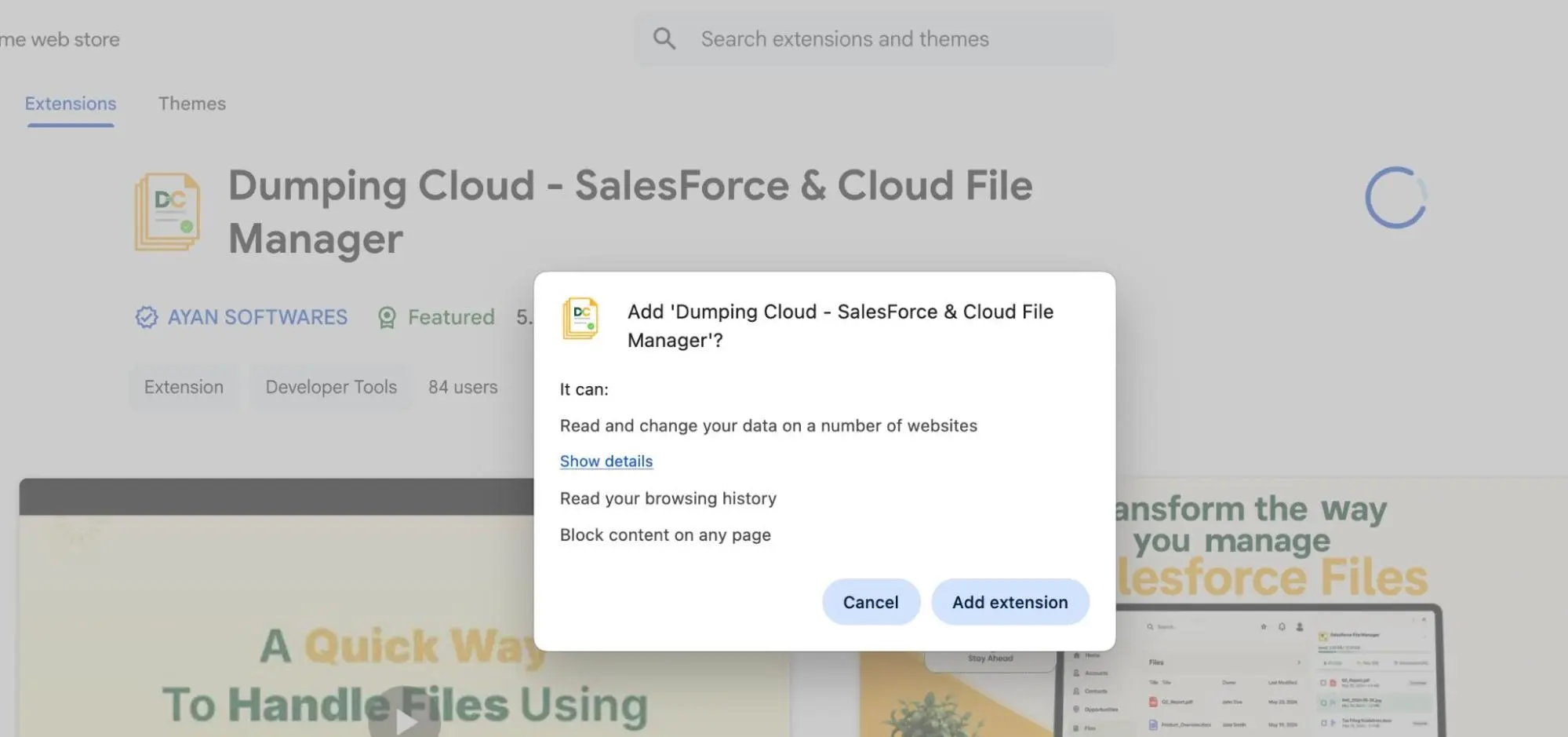Click the loading spinner near the title

point(1395,198)
